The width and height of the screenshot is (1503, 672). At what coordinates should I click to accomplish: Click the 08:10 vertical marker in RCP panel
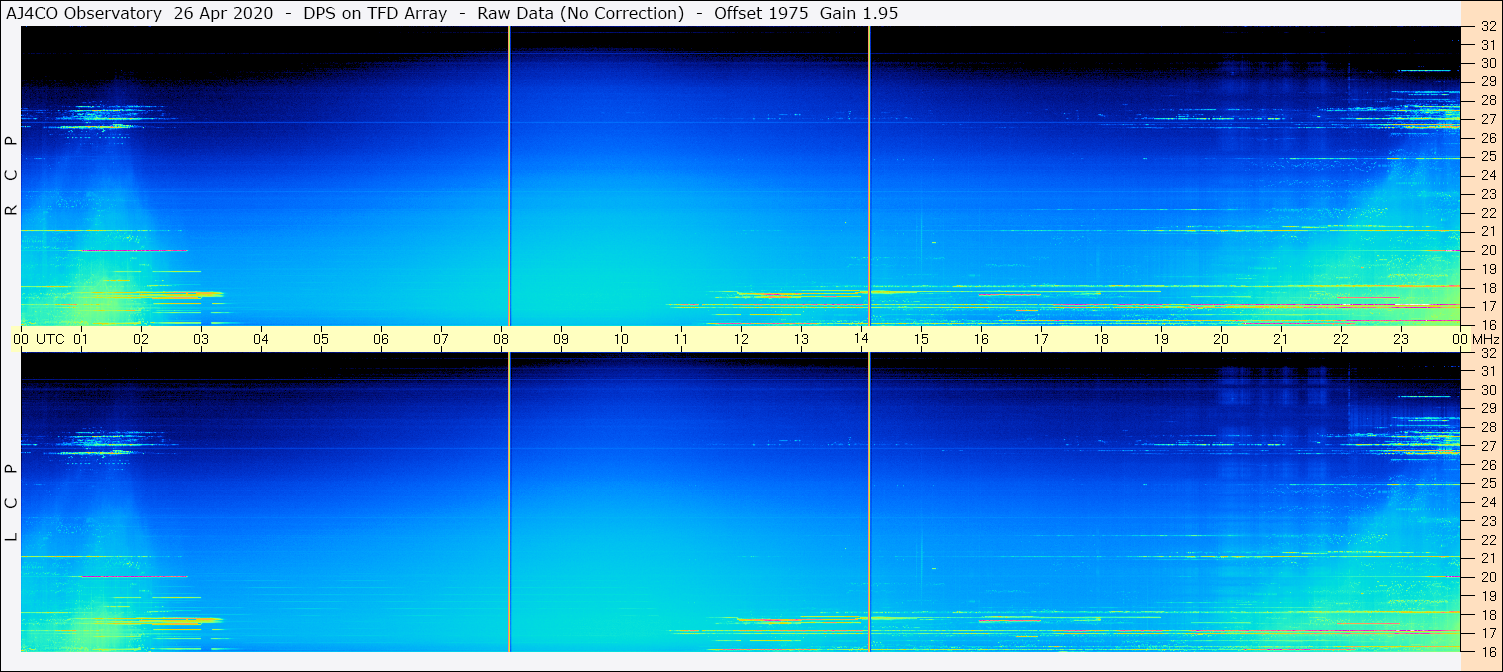point(510,176)
